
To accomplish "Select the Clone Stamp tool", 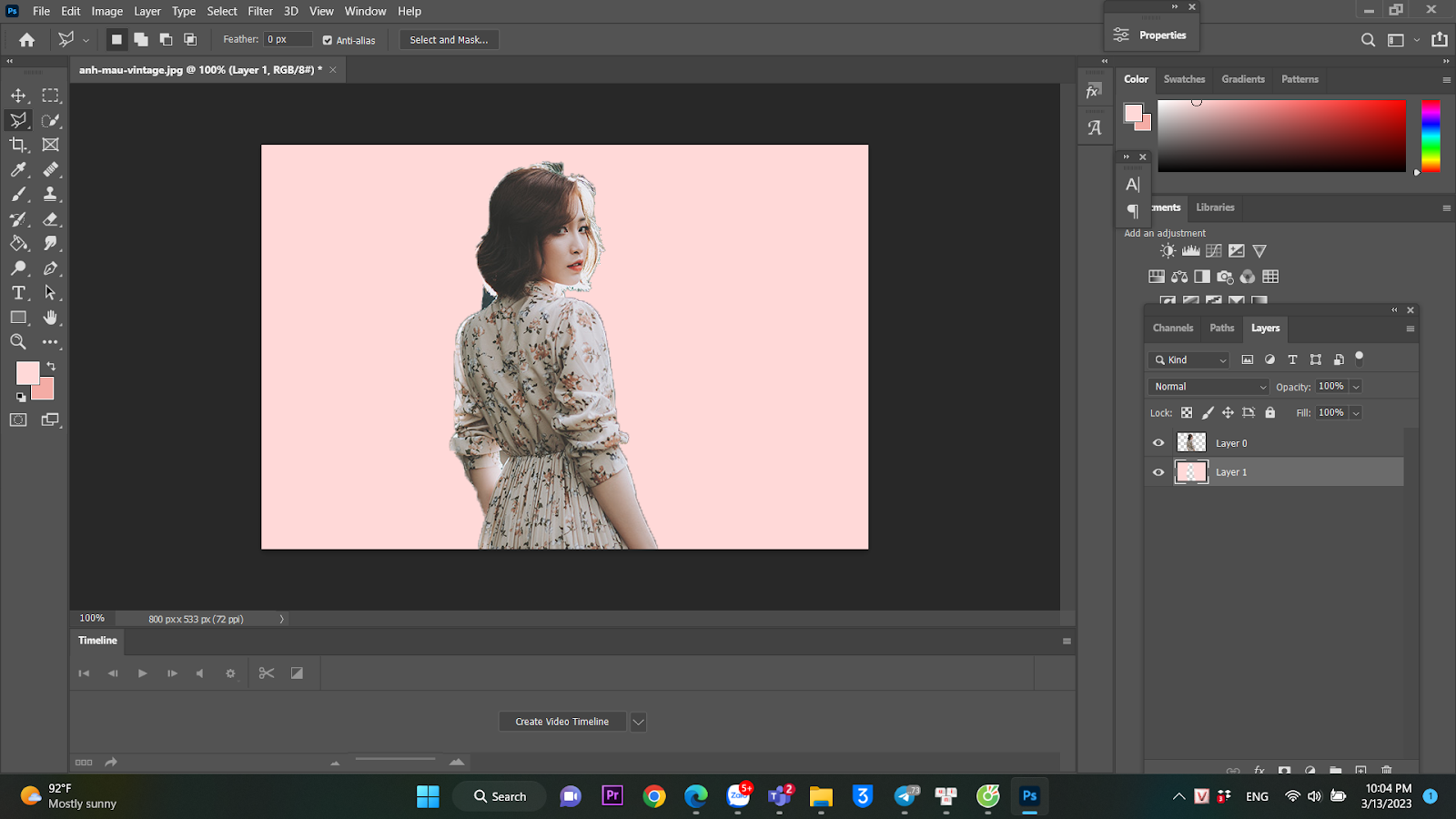I will (x=51, y=194).
